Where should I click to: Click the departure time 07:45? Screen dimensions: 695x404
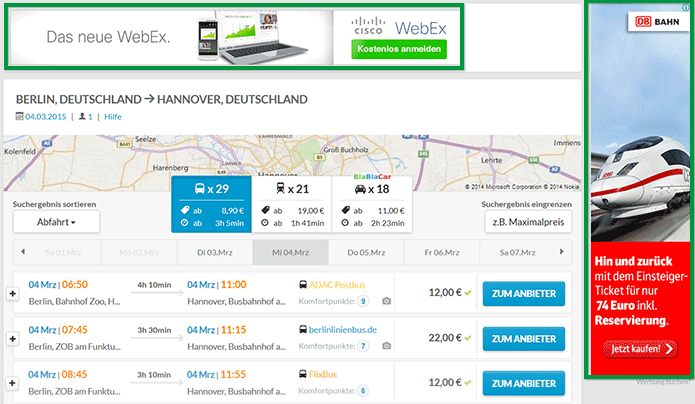coord(74,329)
